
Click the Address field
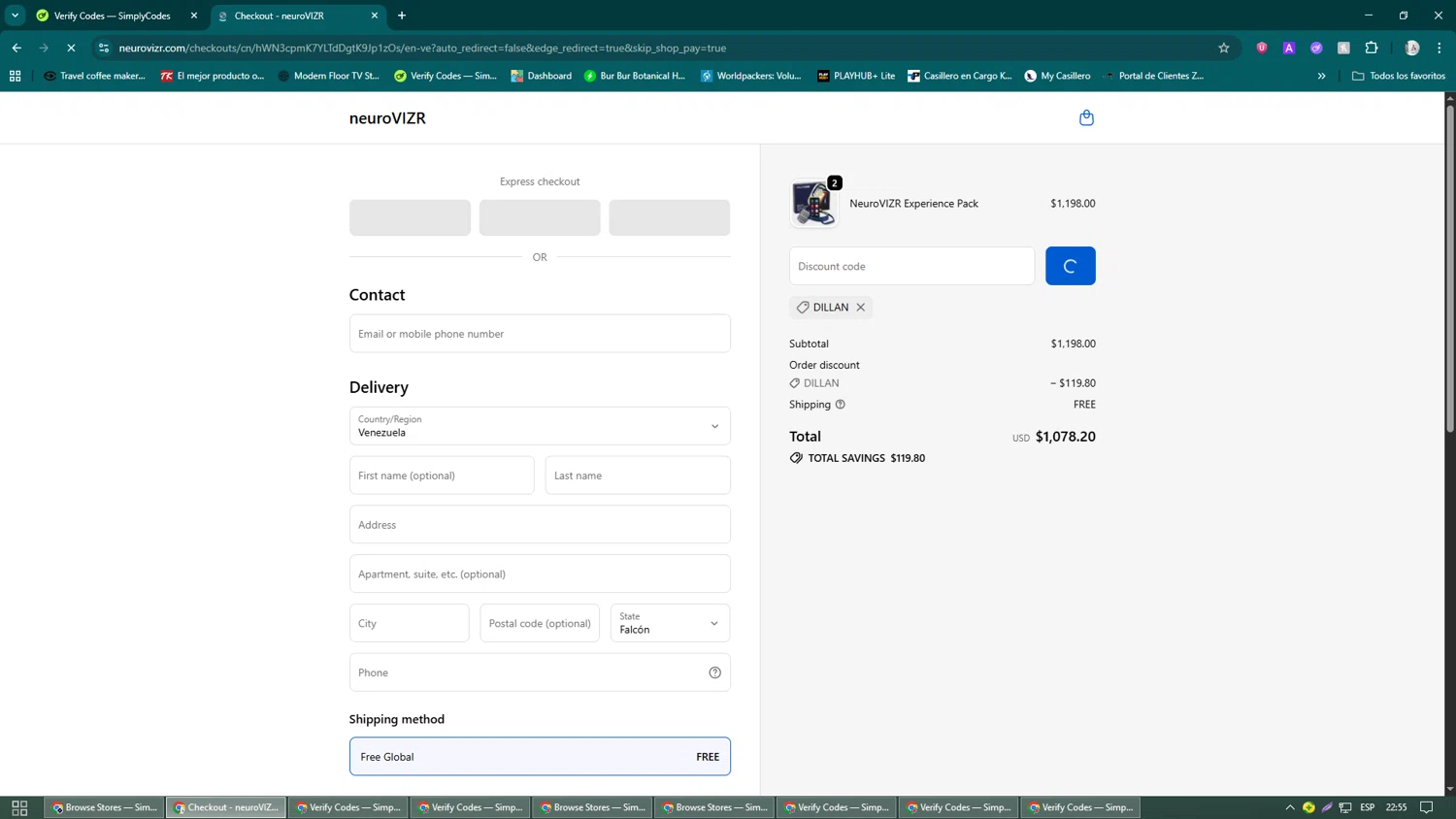[x=540, y=525]
